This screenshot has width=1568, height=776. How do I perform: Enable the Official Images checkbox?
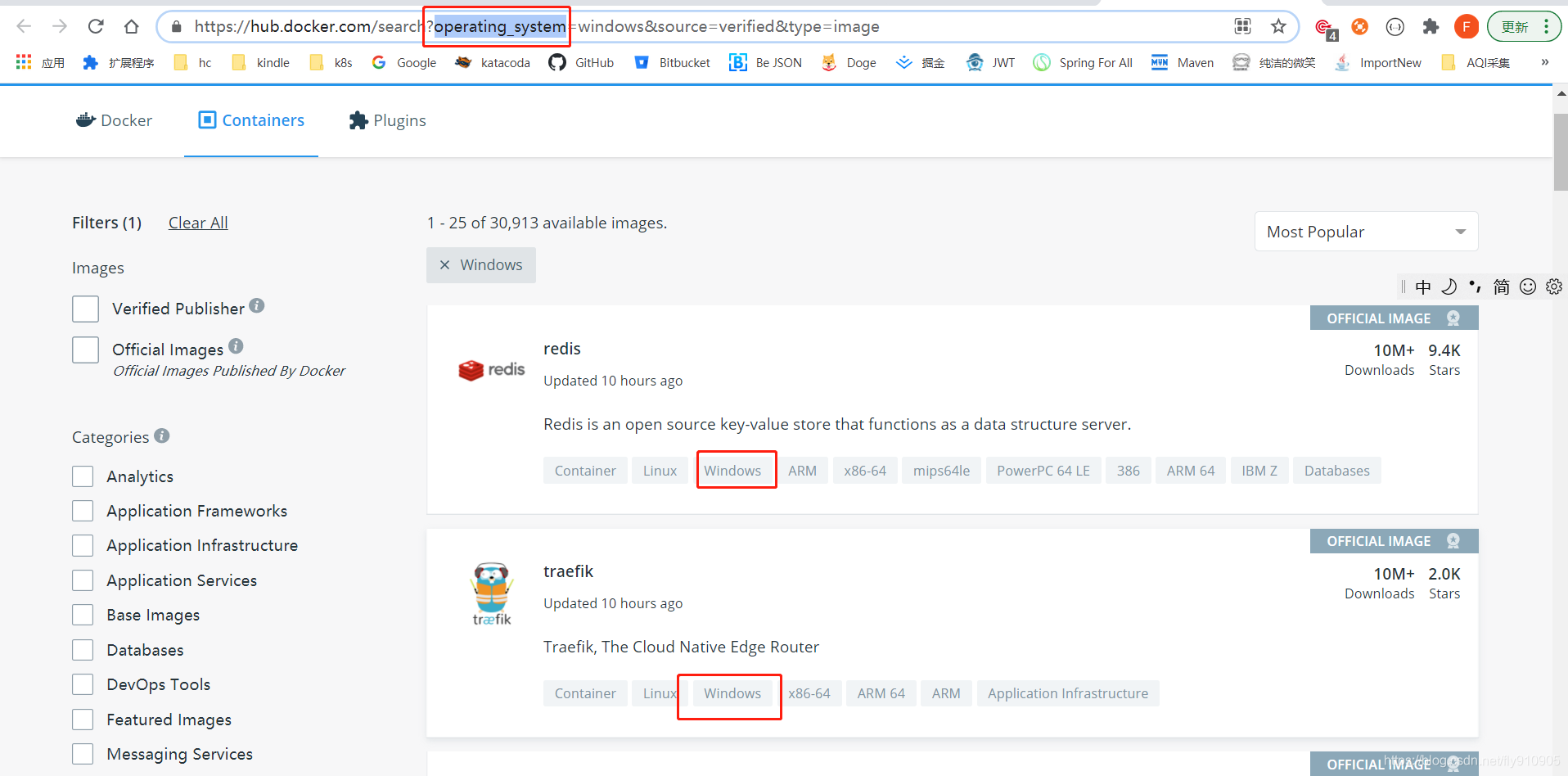pos(85,350)
